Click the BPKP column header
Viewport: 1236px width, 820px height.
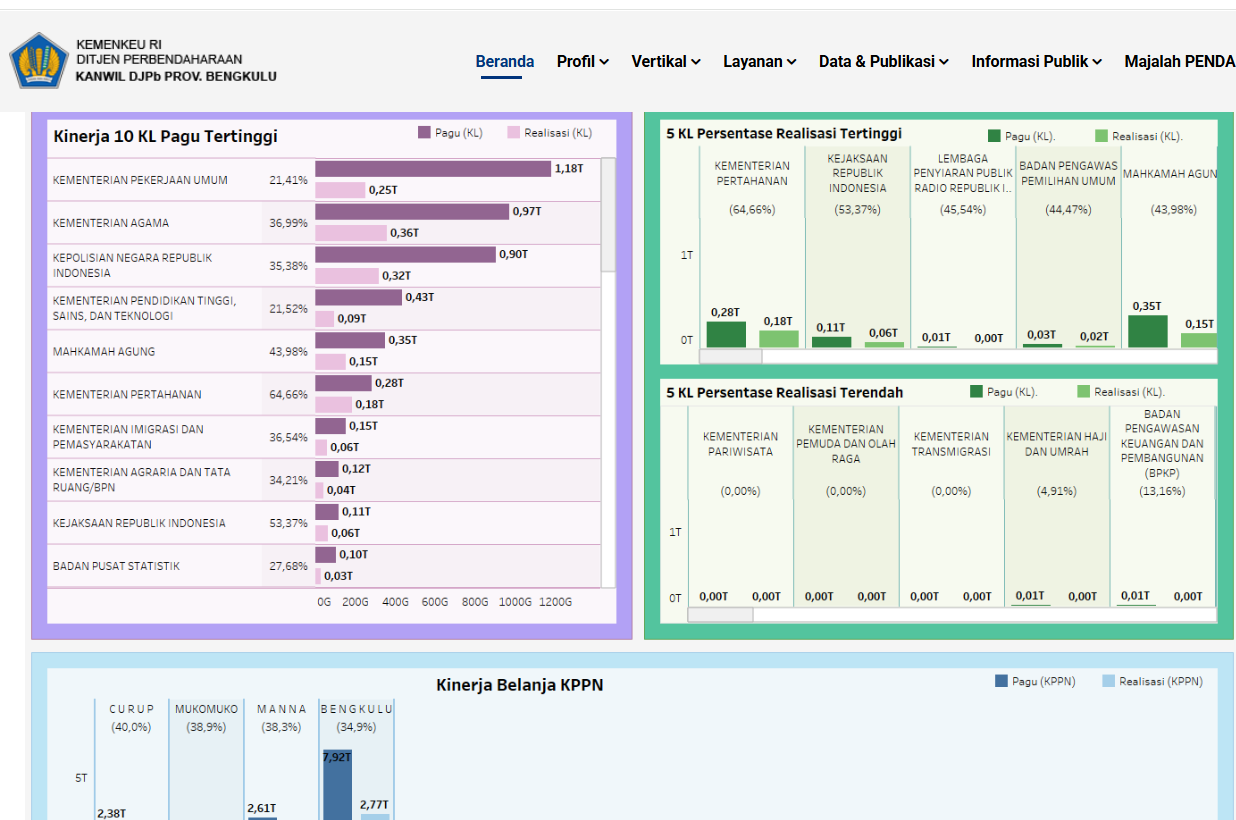pyautogui.click(x=1162, y=443)
